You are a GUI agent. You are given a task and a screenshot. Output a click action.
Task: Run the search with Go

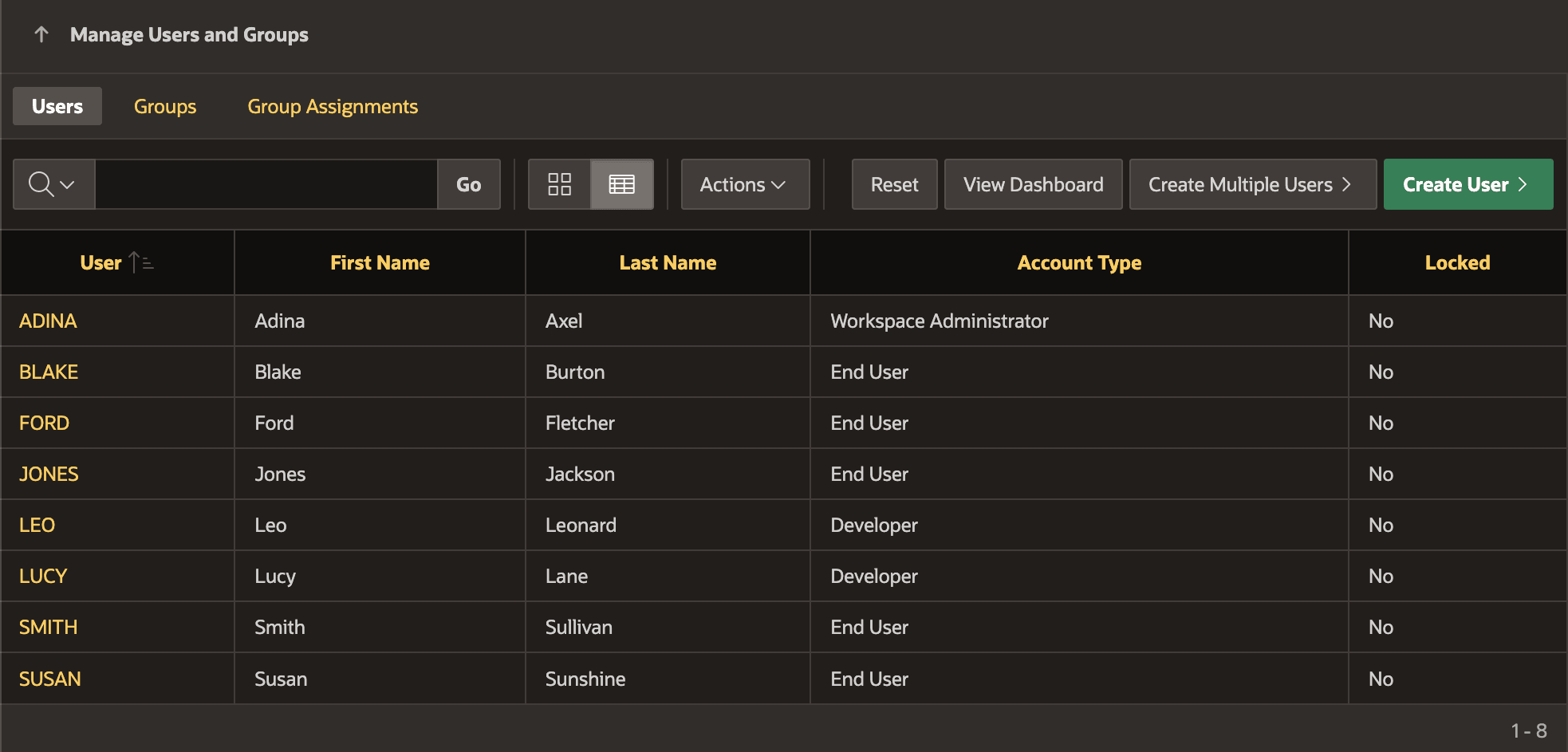pos(469,184)
